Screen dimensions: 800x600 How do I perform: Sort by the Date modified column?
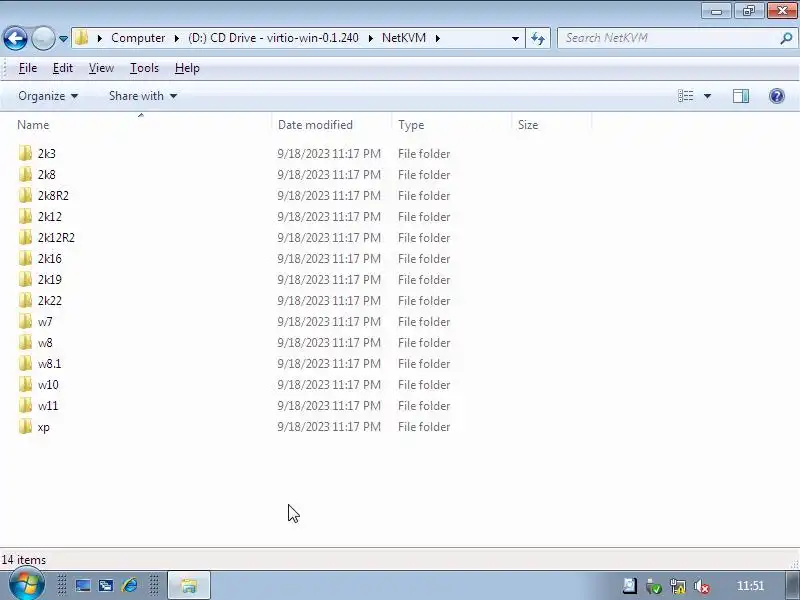pos(332,125)
